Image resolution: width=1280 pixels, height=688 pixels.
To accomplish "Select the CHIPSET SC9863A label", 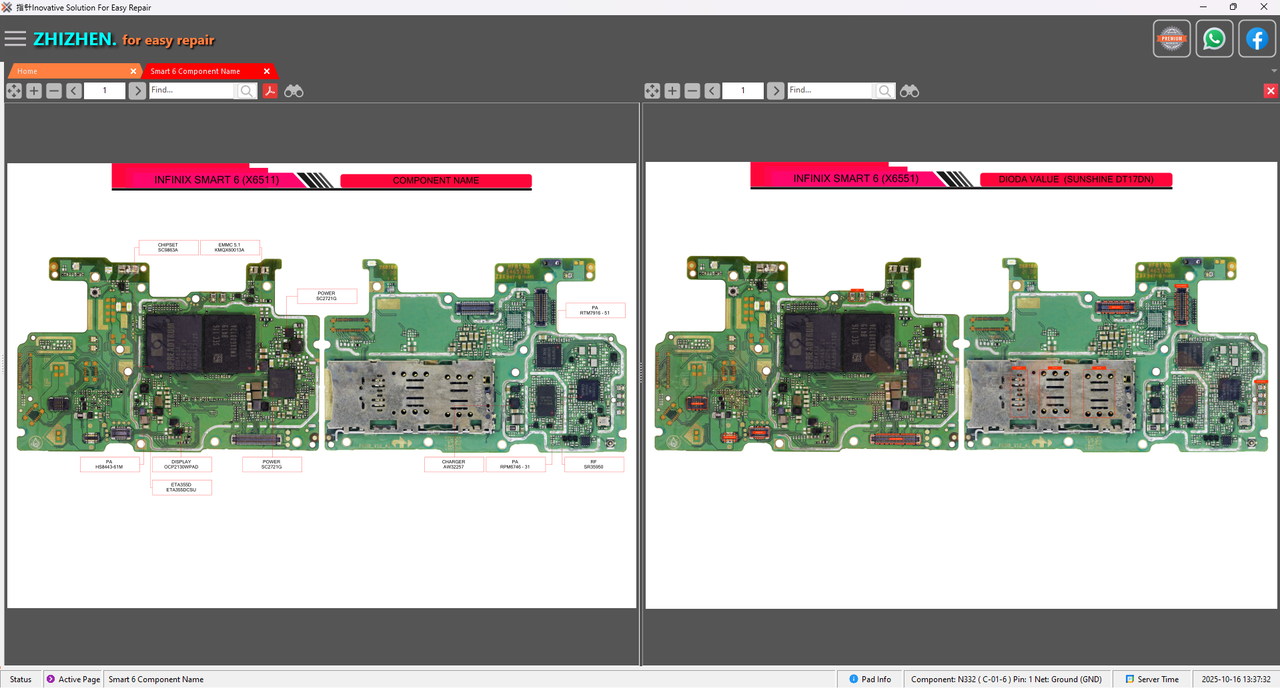I will [167, 247].
